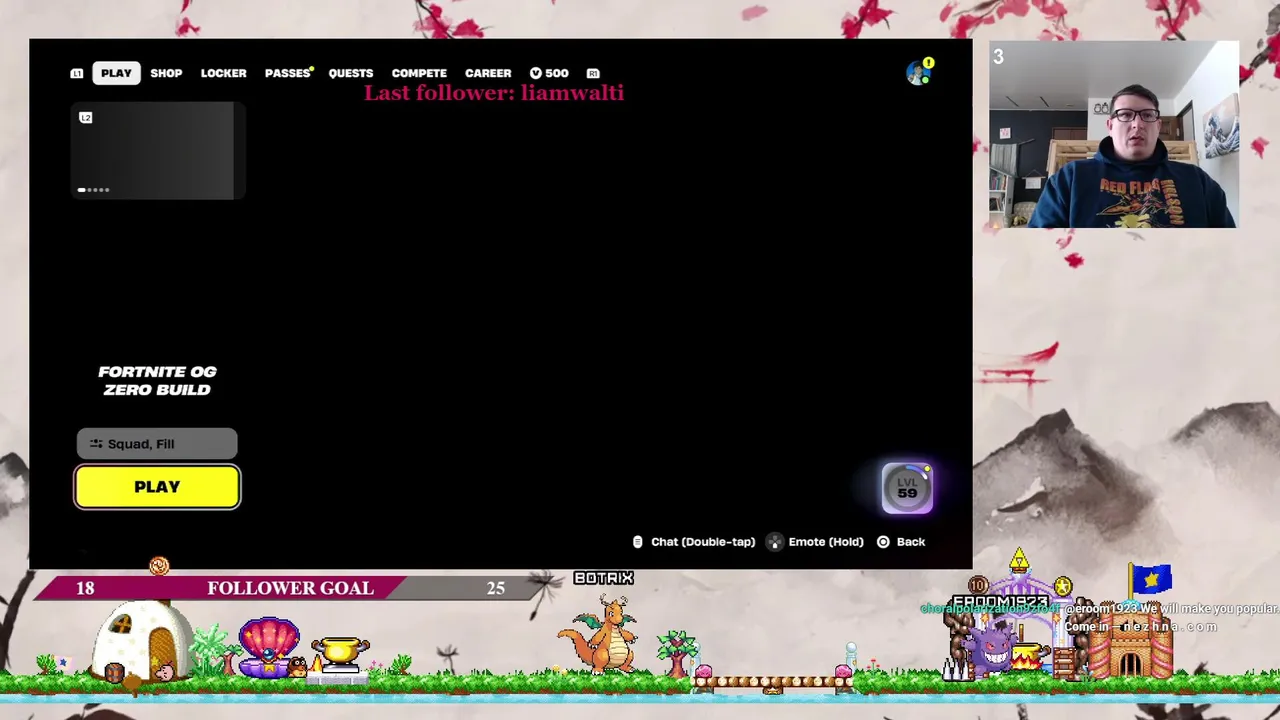Click the mode tile page indicator dots

coord(93,190)
